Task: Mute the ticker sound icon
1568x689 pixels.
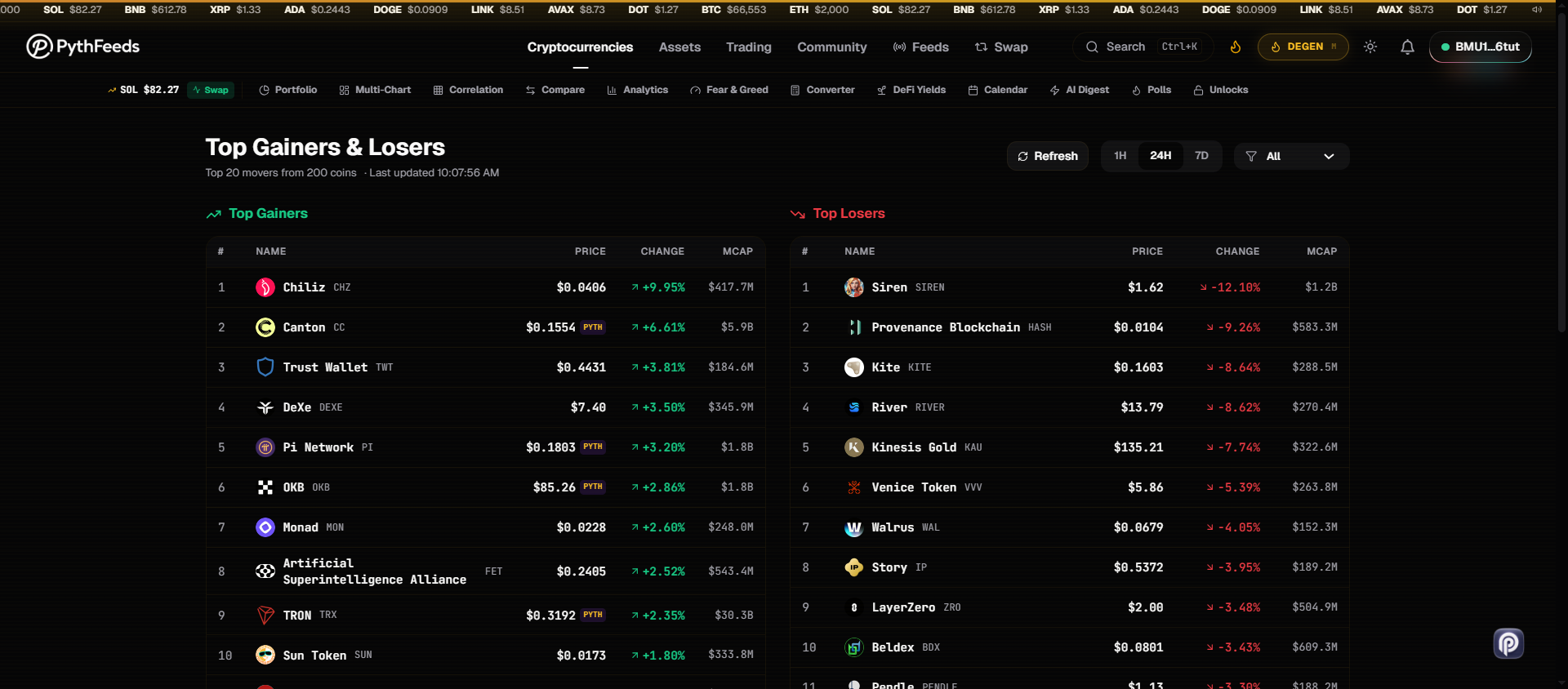Action: [1537, 10]
